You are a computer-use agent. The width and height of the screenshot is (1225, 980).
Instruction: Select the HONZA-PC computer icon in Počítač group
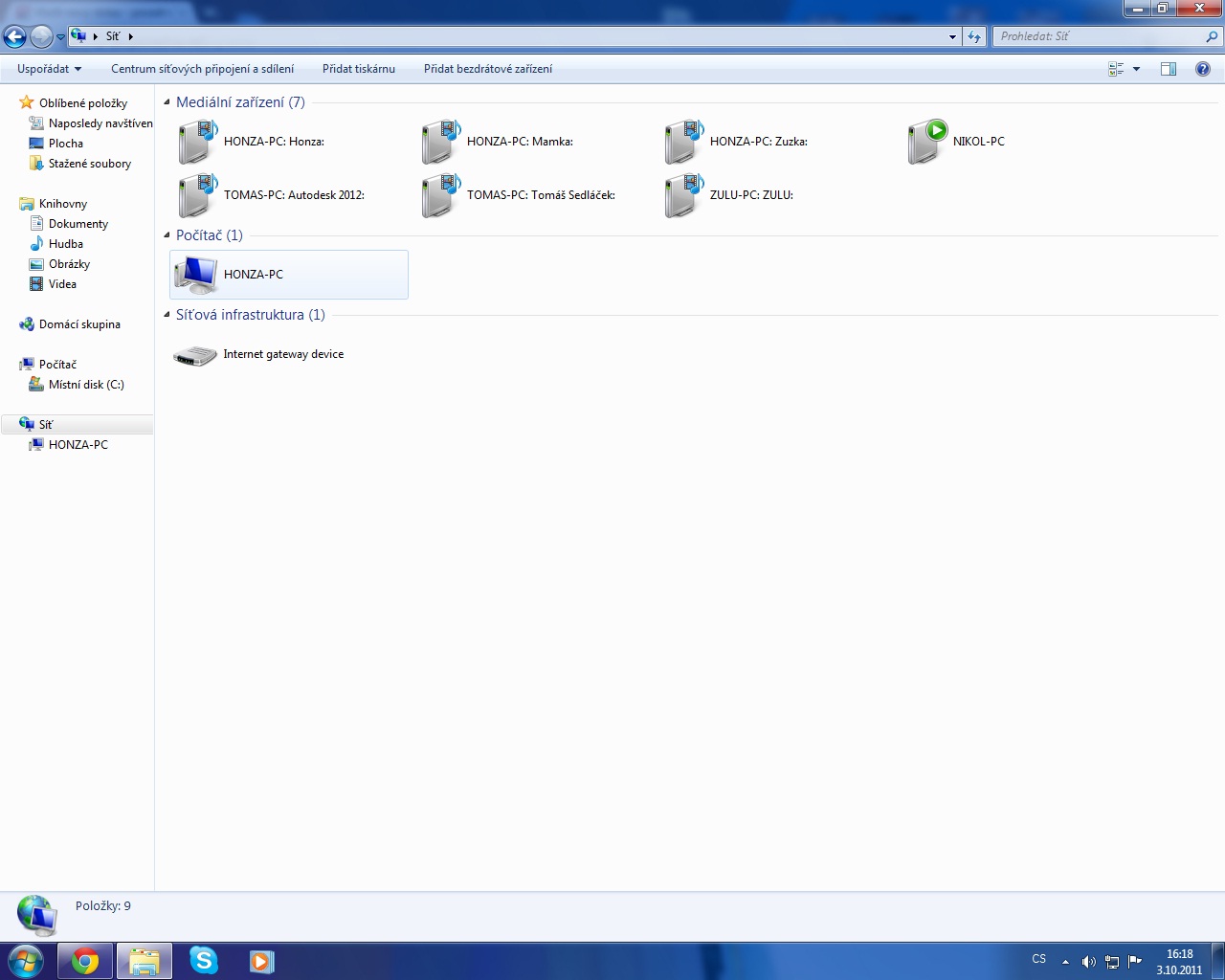click(196, 275)
